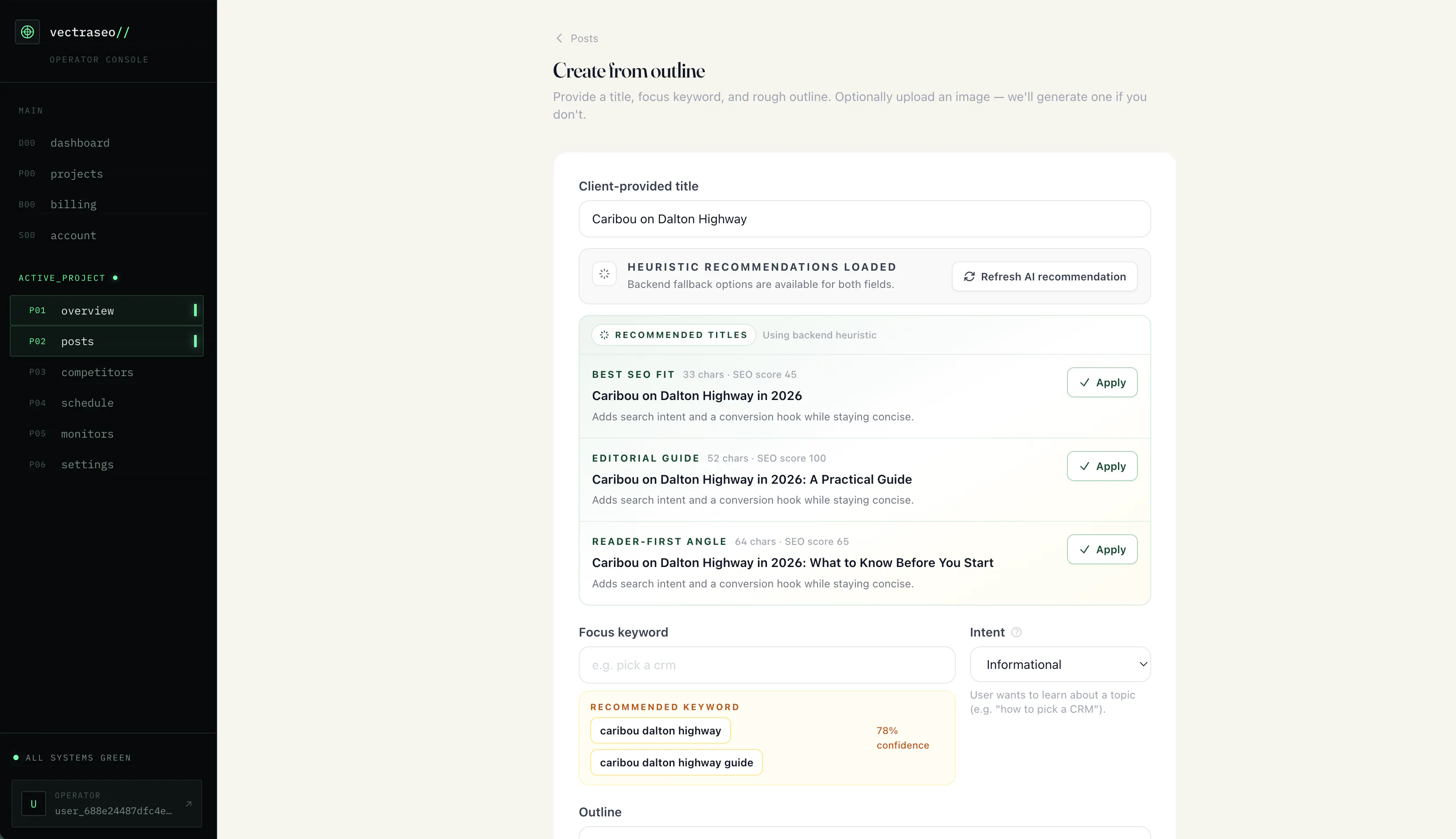Click the sparkle icon beside Heuristic Recommendations Loaded
The width and height of the screenshot is (1456, 839).
[x=604, y=274]
